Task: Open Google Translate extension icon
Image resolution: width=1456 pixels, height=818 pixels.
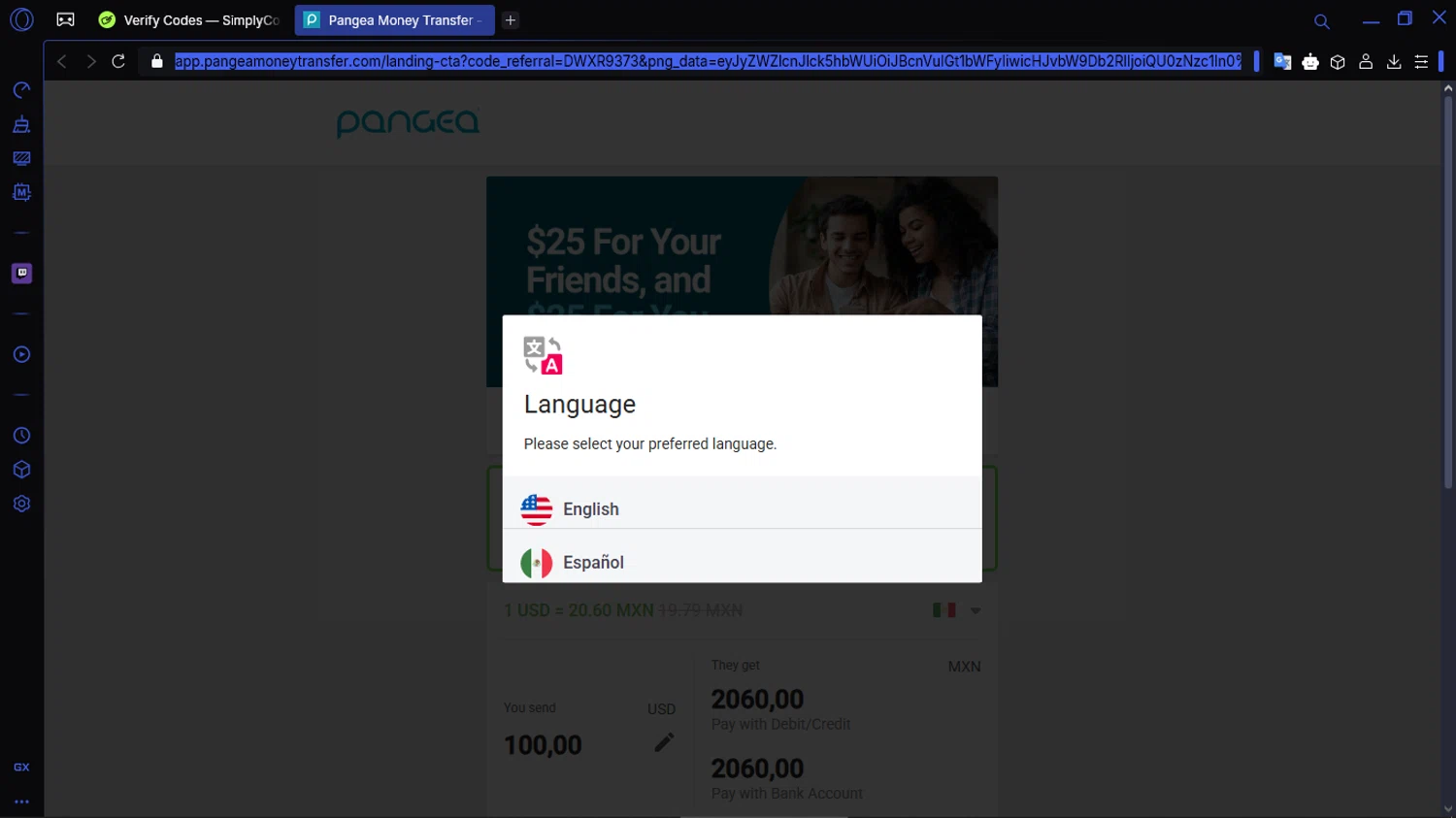Action: [x=1282, y=61]
